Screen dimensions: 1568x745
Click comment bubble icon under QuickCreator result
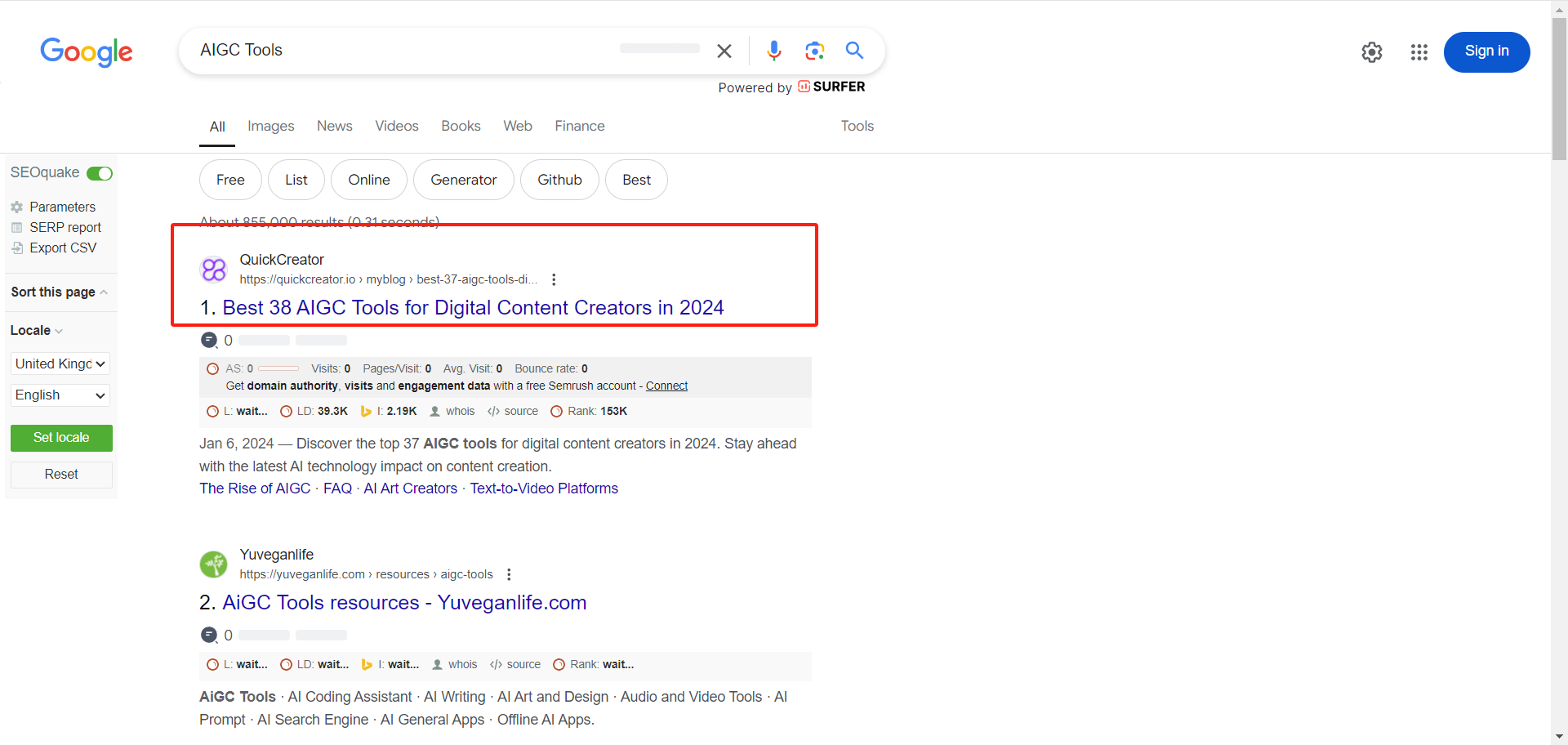[x=209, y=340]
